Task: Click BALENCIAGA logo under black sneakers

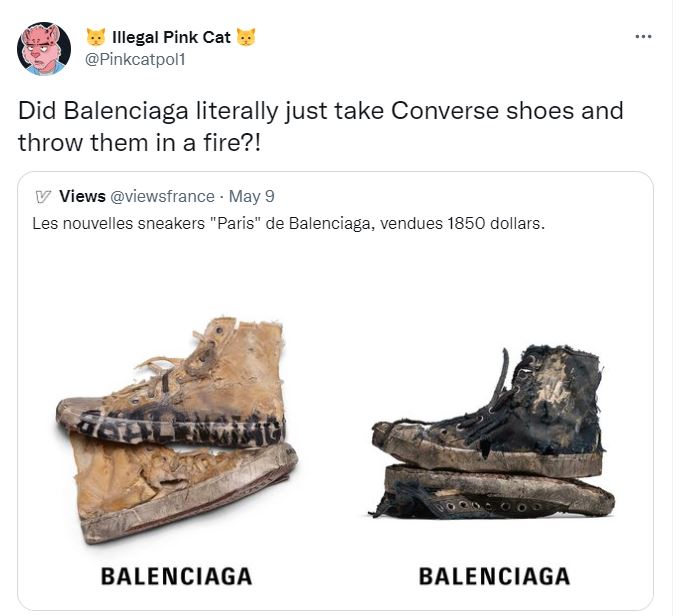Action: point(494,576)
